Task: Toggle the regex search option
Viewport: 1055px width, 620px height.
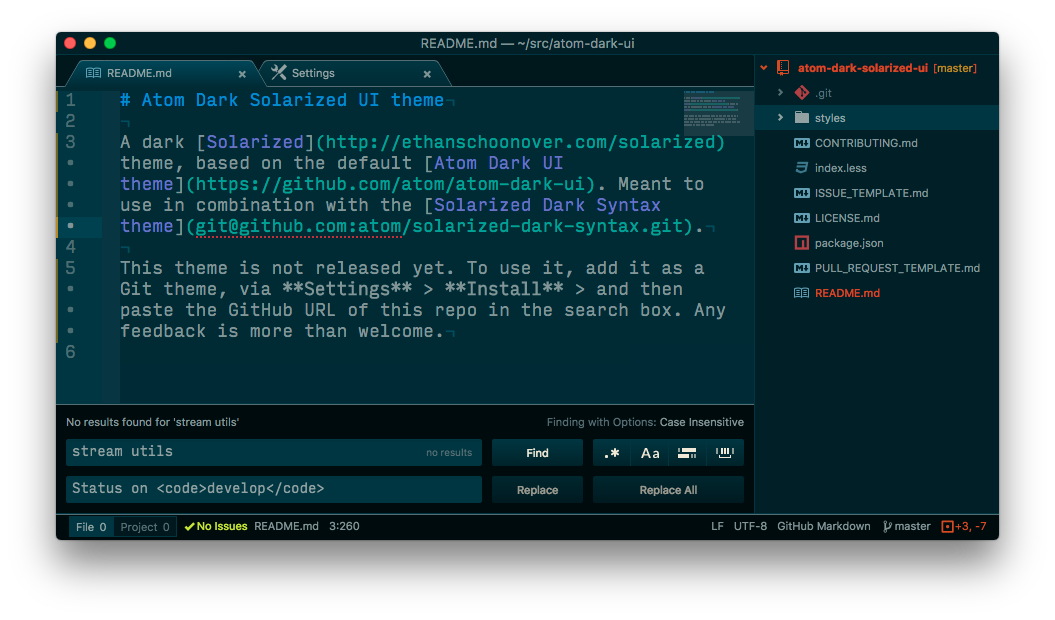Action: (612, 453)
